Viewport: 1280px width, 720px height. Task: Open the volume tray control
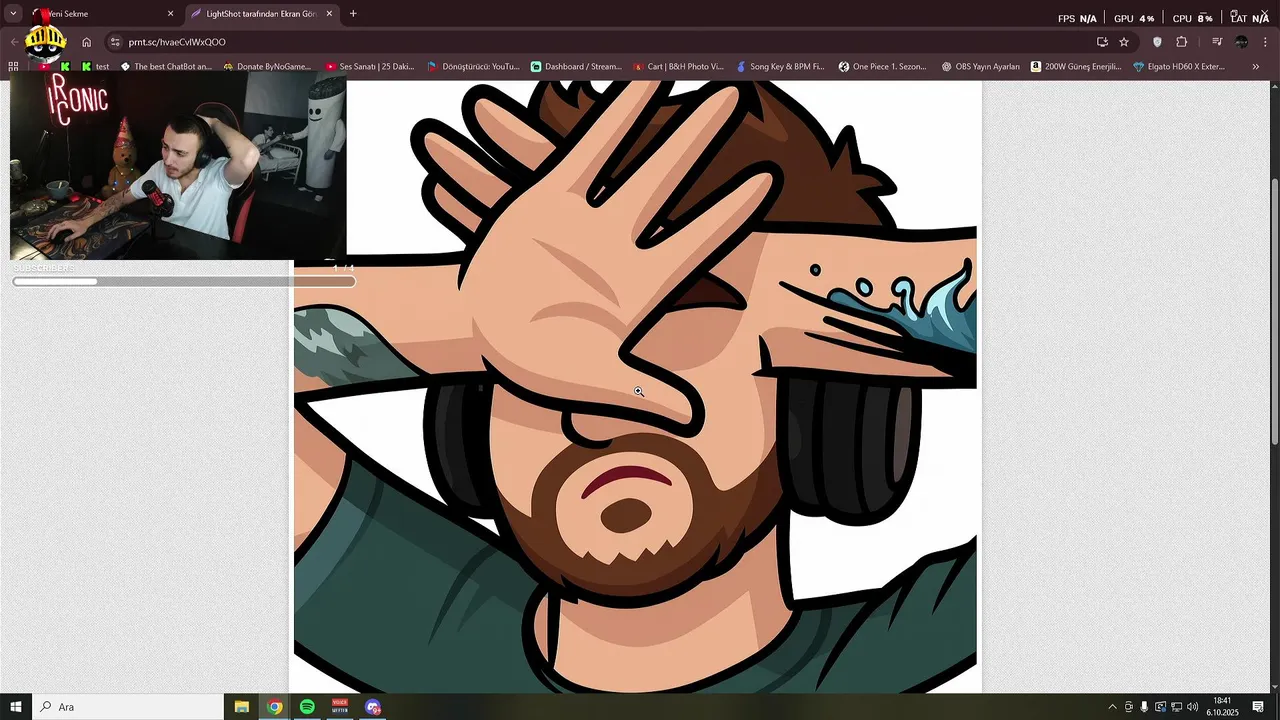click(1192, 707)
